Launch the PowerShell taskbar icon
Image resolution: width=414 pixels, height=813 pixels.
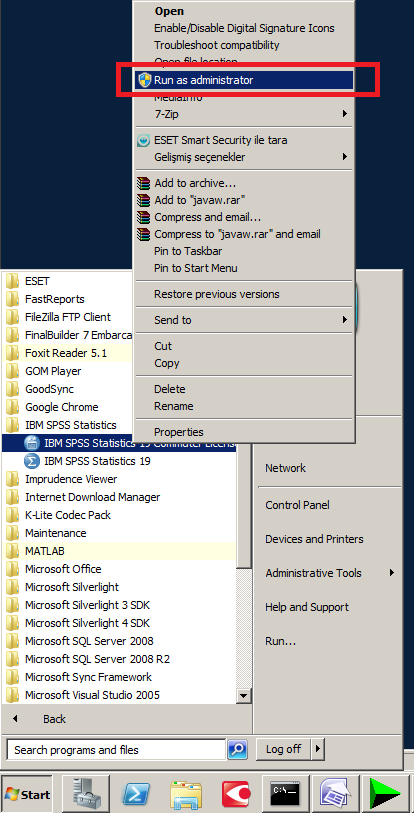[136, 793]
